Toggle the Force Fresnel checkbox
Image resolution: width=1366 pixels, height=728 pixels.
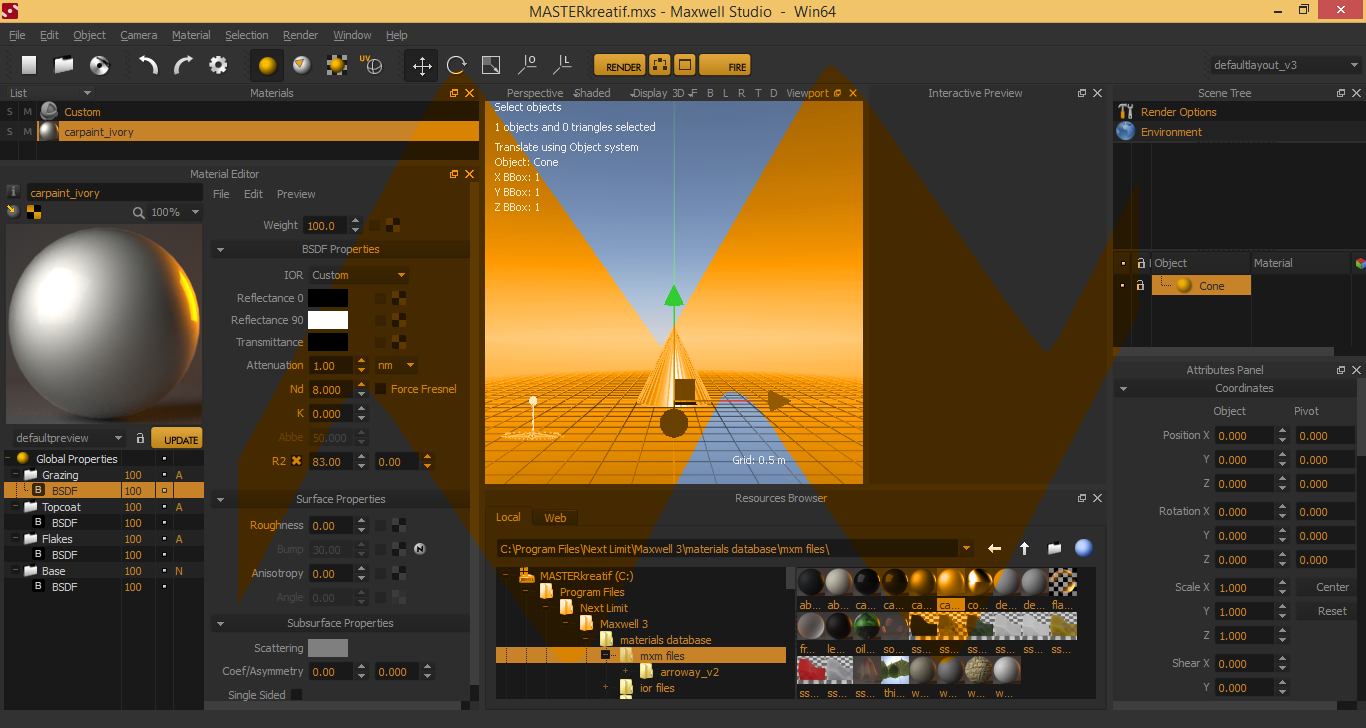(381, 389)
